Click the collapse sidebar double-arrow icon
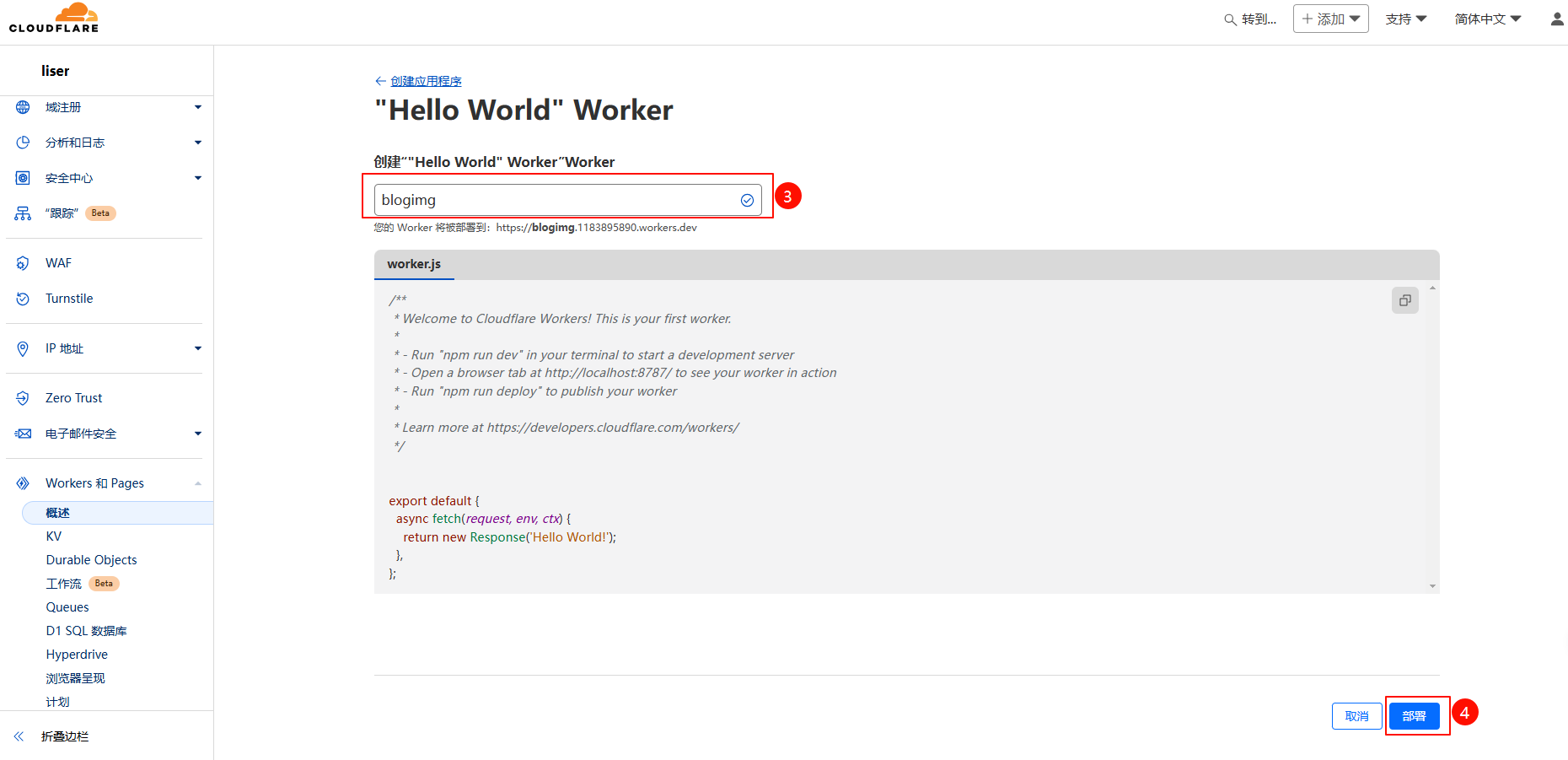This screenshot has height=760, width=1568. pos(19,736)
